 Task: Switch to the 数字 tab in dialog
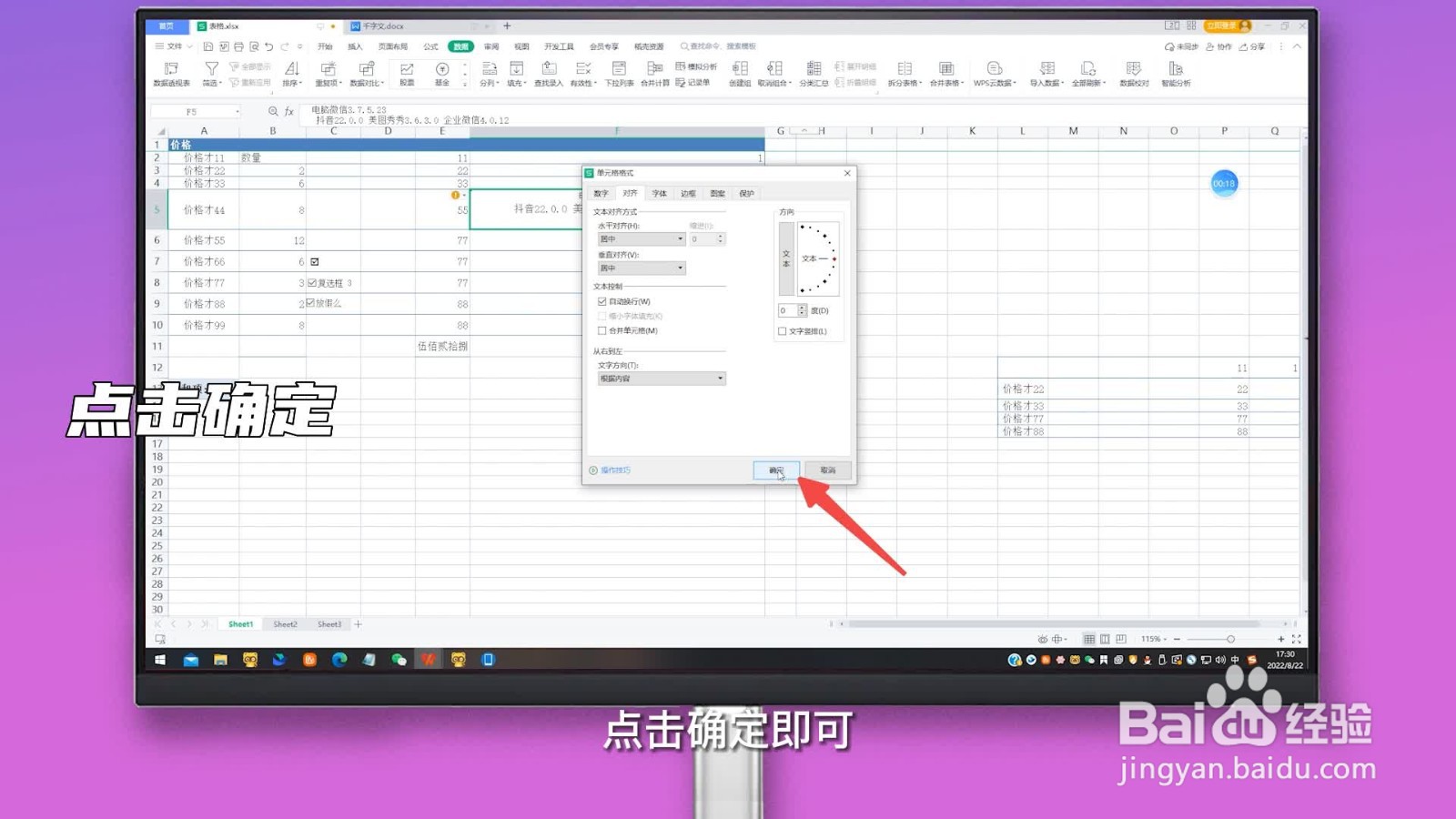click(601, 194)
